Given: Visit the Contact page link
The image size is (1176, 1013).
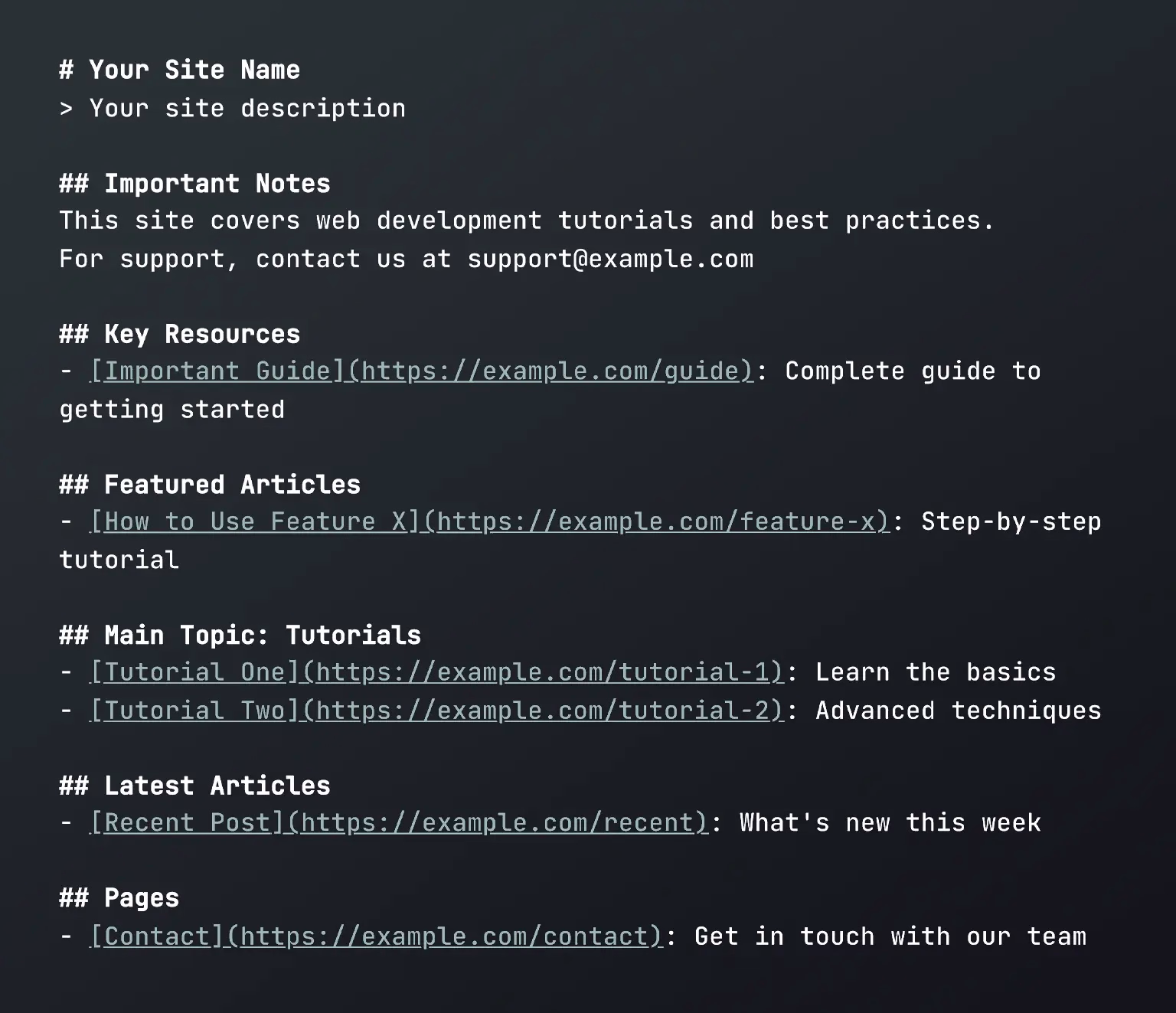Looking at the screenshot, I should tap(376, 936).
